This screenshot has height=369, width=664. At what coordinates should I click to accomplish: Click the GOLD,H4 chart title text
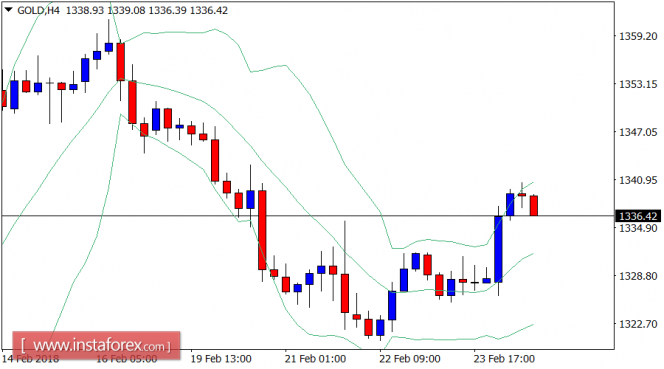click(x=38, y=10)
